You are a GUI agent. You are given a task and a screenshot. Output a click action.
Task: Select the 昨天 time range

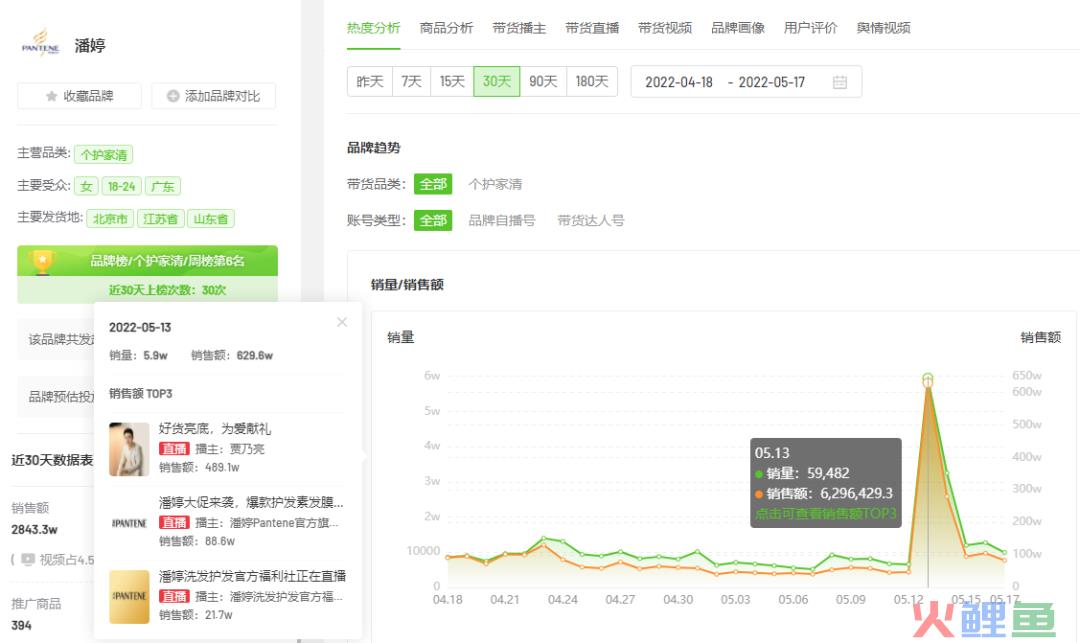pyautogui.click(x=370, y=81)
